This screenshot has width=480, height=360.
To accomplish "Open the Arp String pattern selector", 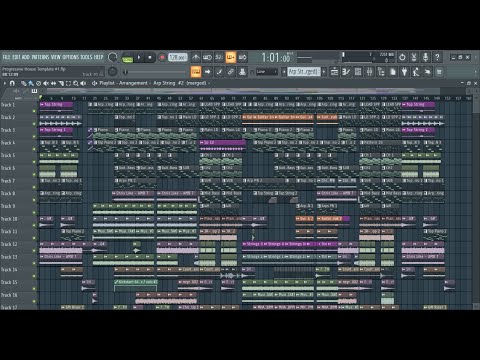I will [304, 72].
